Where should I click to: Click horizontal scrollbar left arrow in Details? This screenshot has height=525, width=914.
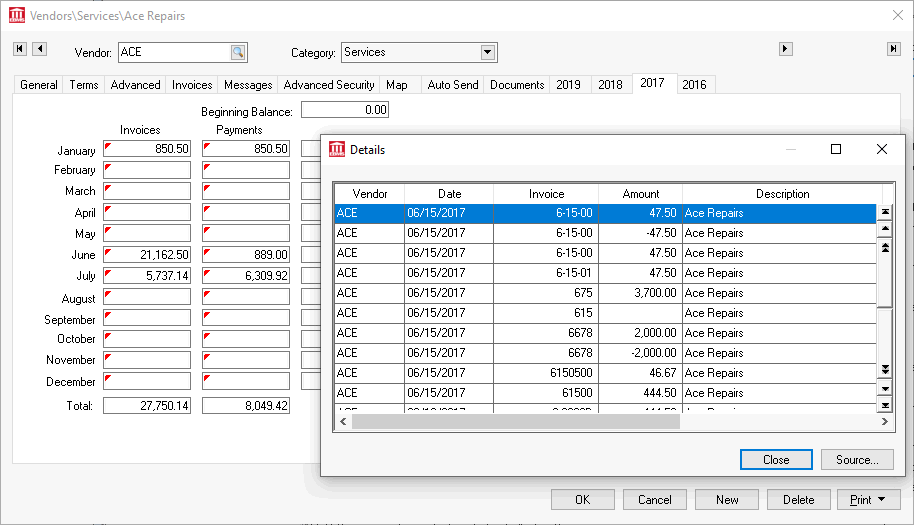[343, 421]
